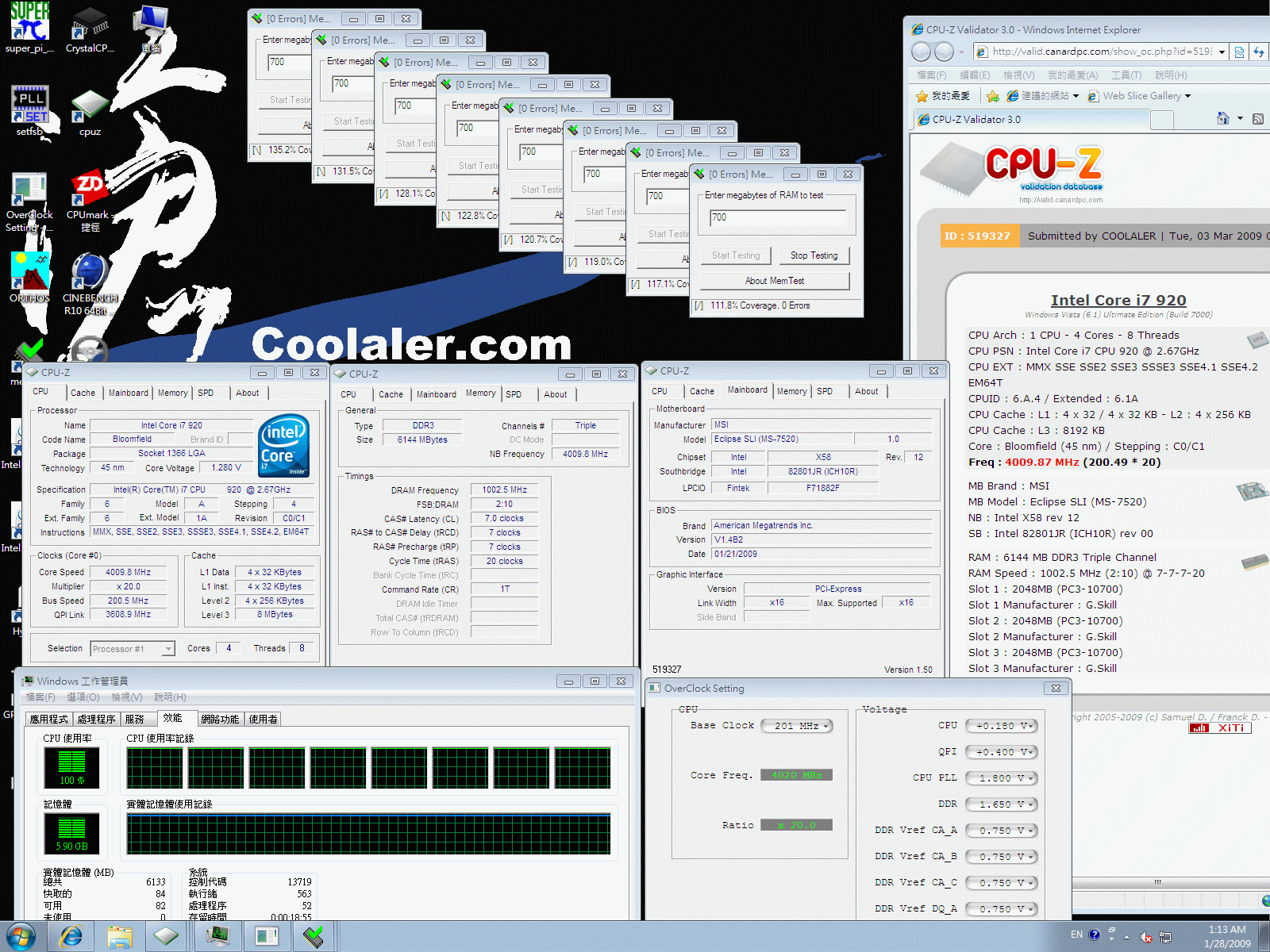Click the volume icon in system tray

(x=1146, y=936)
